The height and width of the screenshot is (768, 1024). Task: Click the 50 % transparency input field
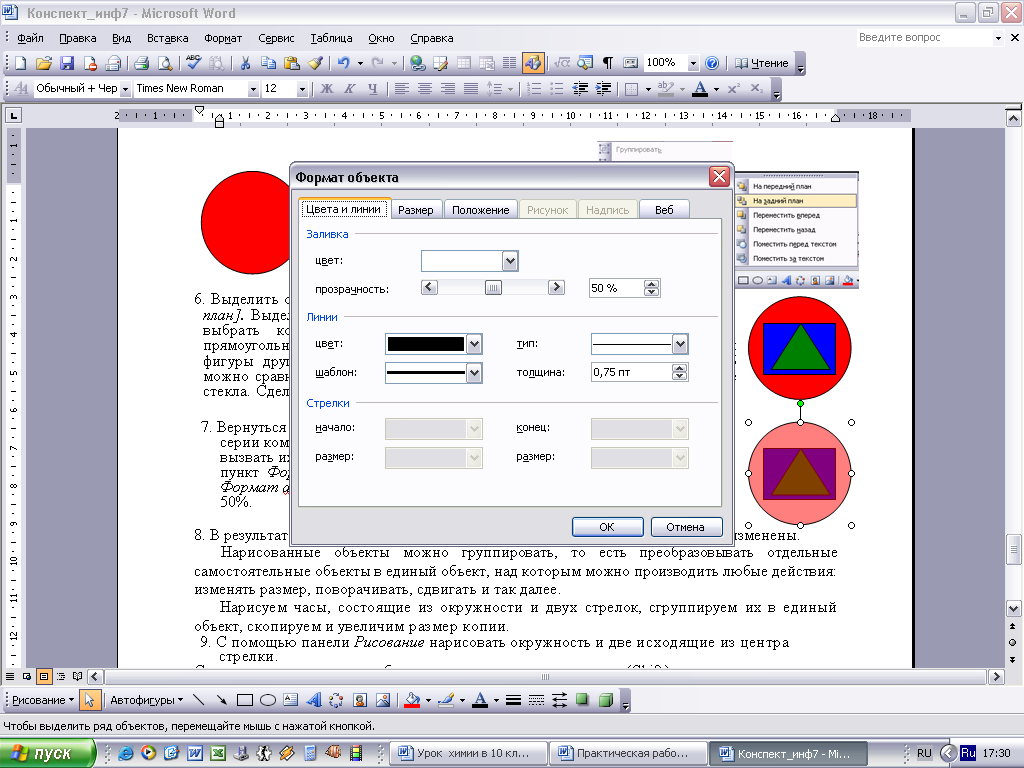pyautogui.click(x=616, y=288)
